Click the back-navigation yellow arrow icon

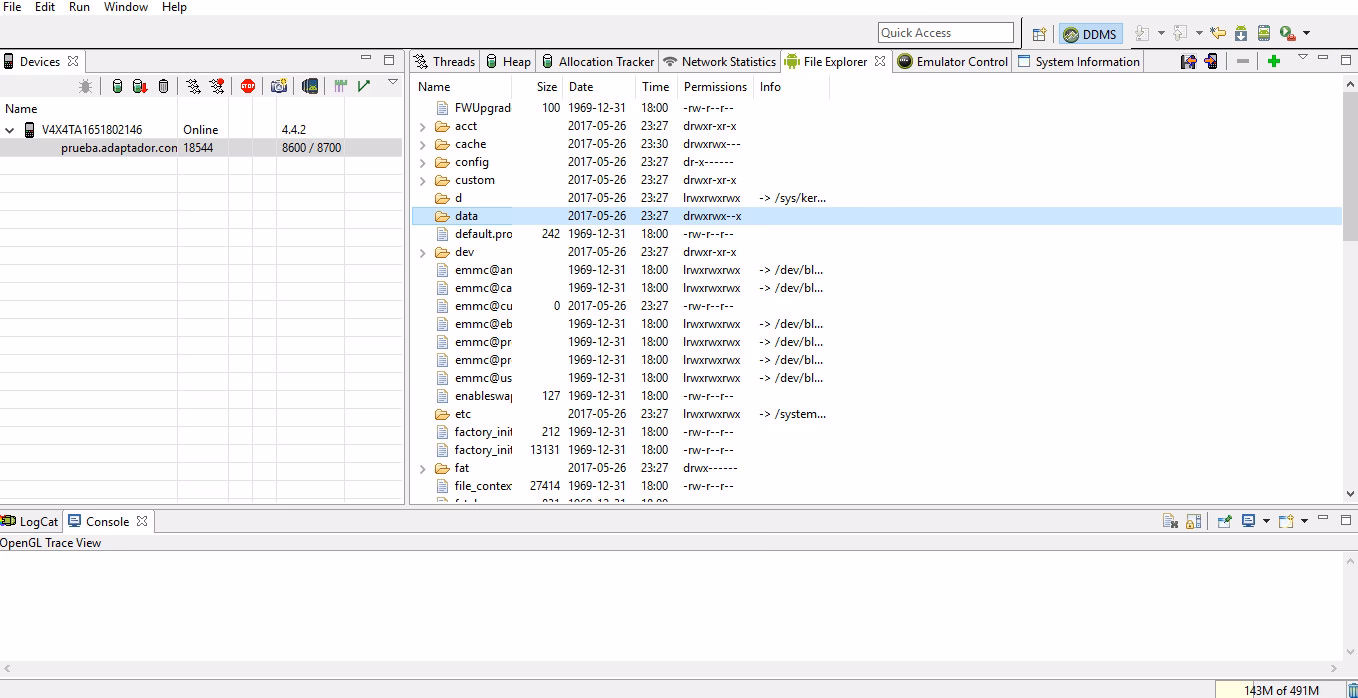coord(1218,33)
